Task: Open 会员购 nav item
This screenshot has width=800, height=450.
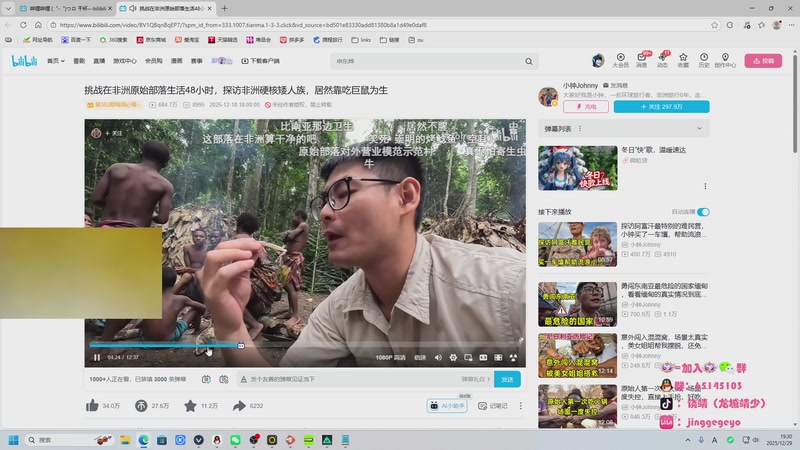Action: (x=154, y=61)
